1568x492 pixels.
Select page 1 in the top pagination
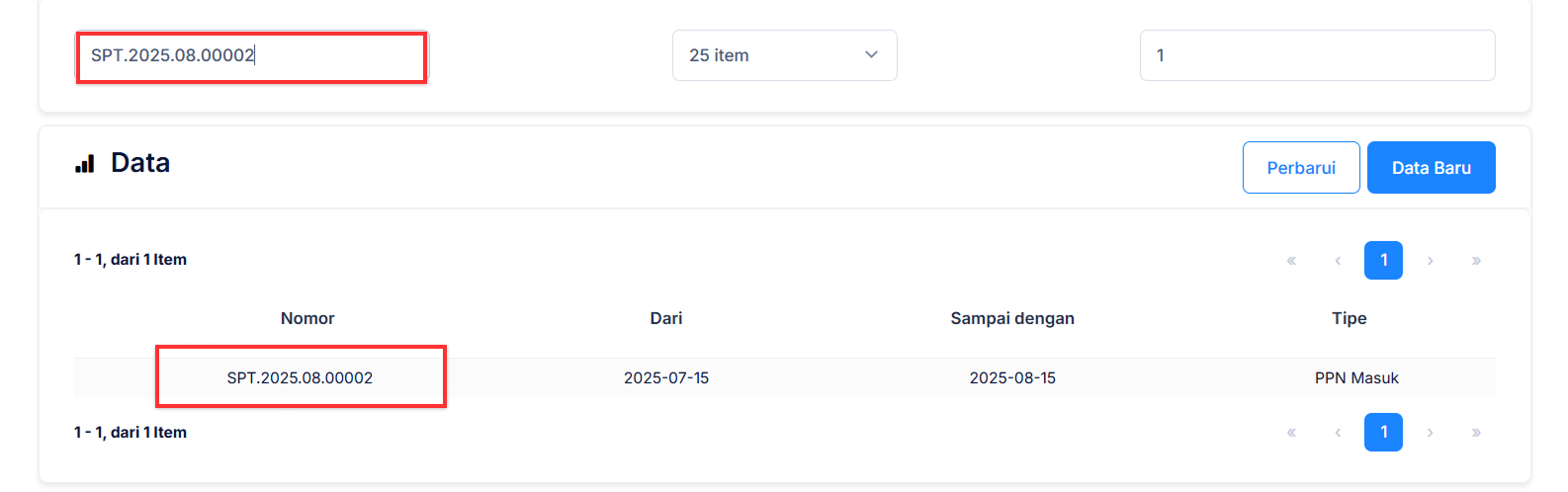click(1383, 261)
